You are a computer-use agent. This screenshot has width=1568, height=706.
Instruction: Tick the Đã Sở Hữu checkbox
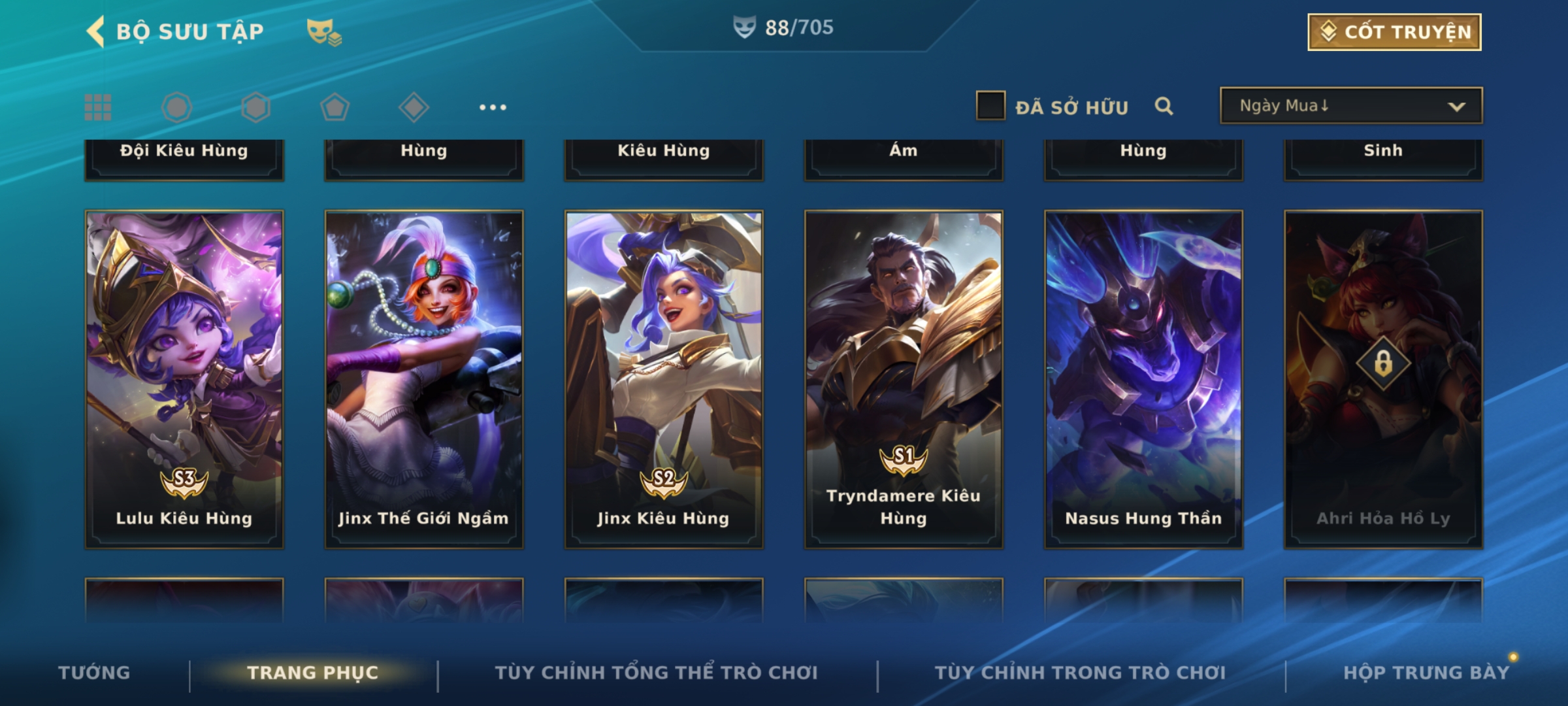pos(990,106)
